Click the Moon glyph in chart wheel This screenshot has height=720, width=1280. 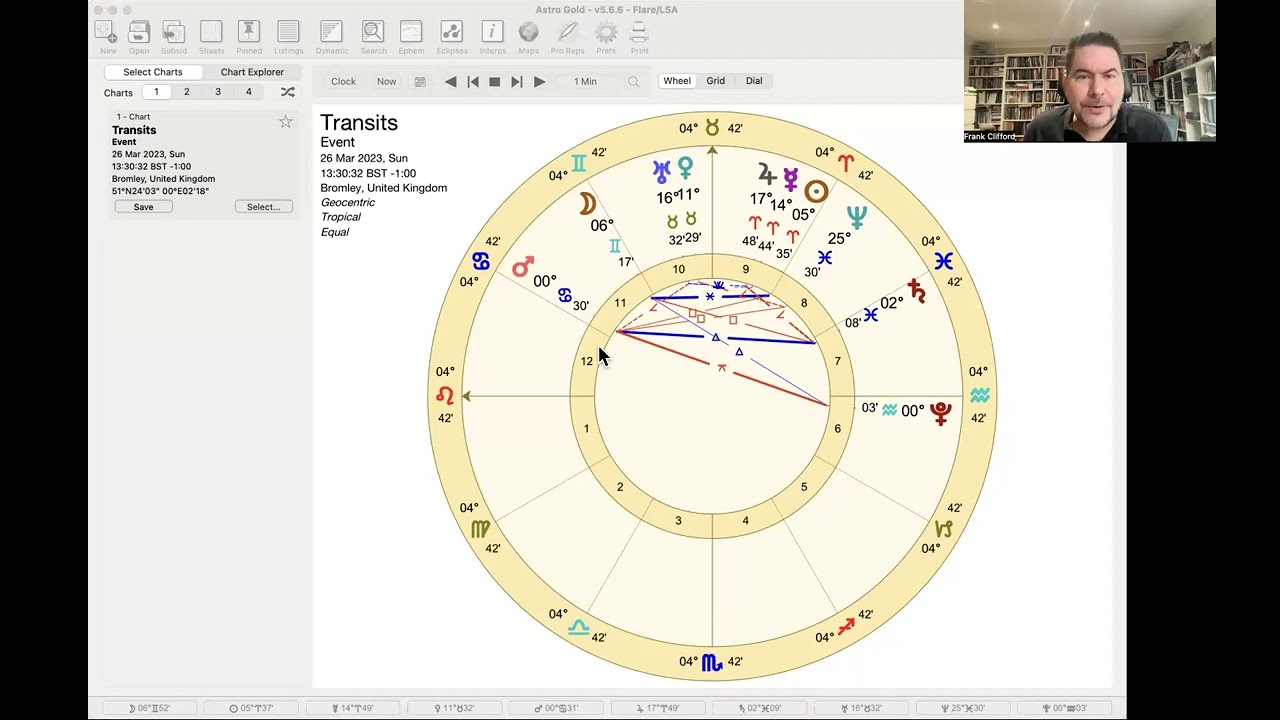click(588, 204)
